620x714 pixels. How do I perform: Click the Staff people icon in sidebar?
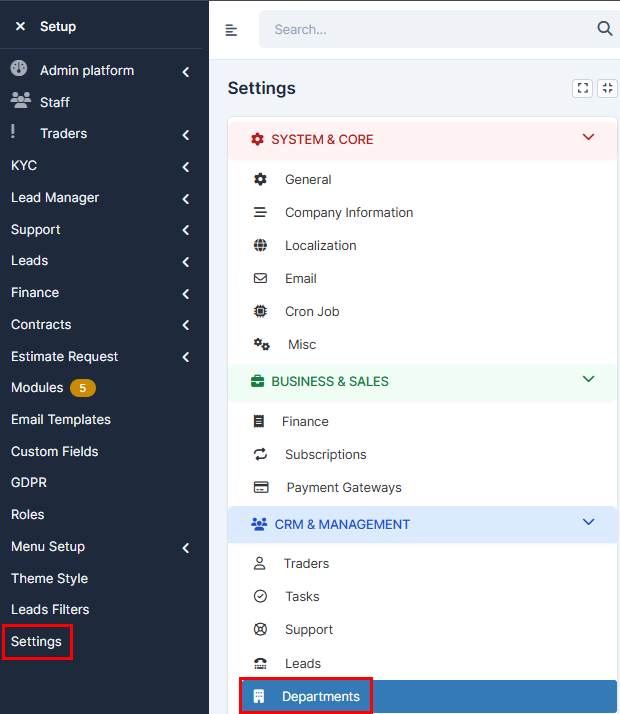click(20, 101)
